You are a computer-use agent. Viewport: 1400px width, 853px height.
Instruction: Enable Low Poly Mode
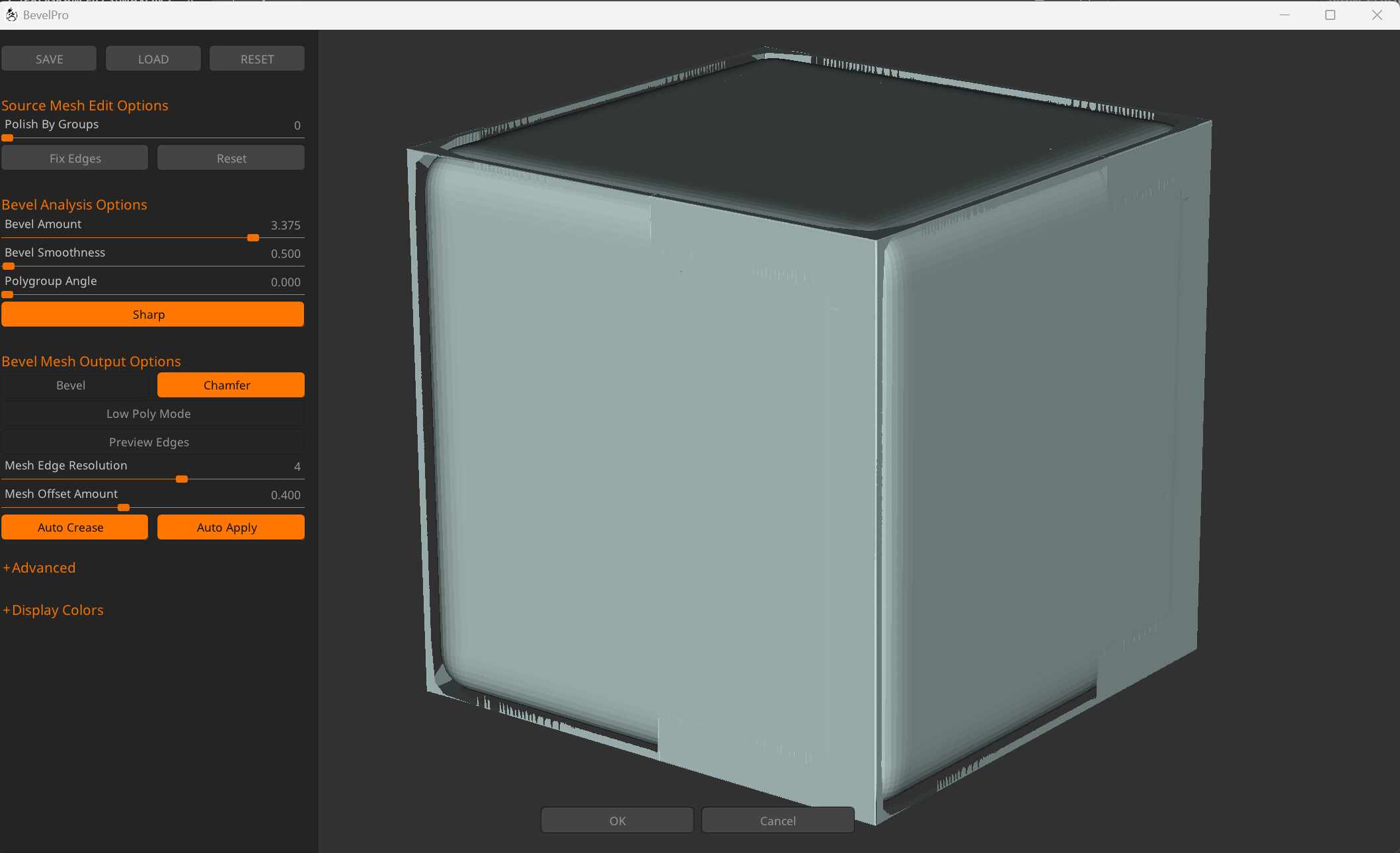[149, 413]
